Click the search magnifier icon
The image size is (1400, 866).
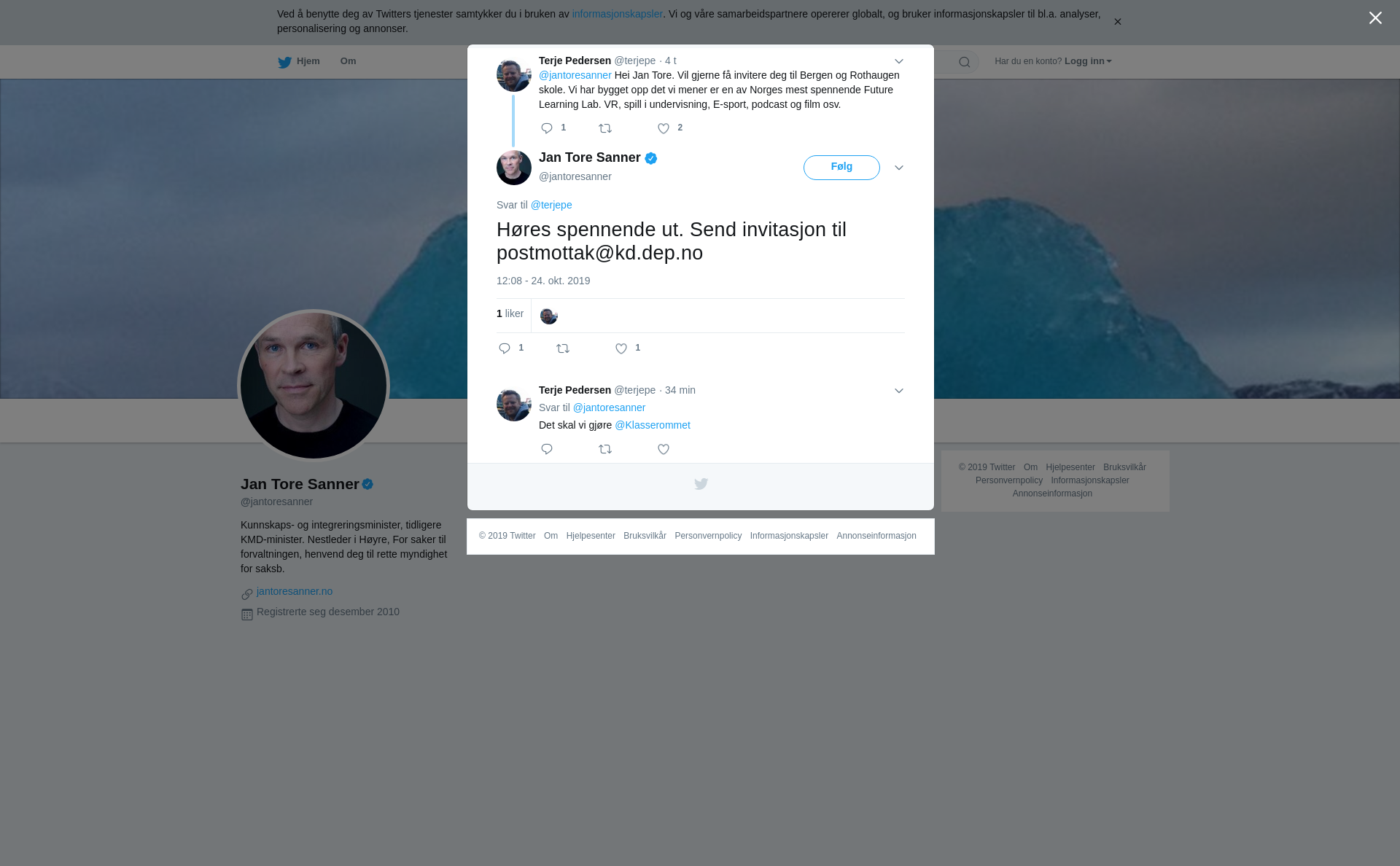965,63
